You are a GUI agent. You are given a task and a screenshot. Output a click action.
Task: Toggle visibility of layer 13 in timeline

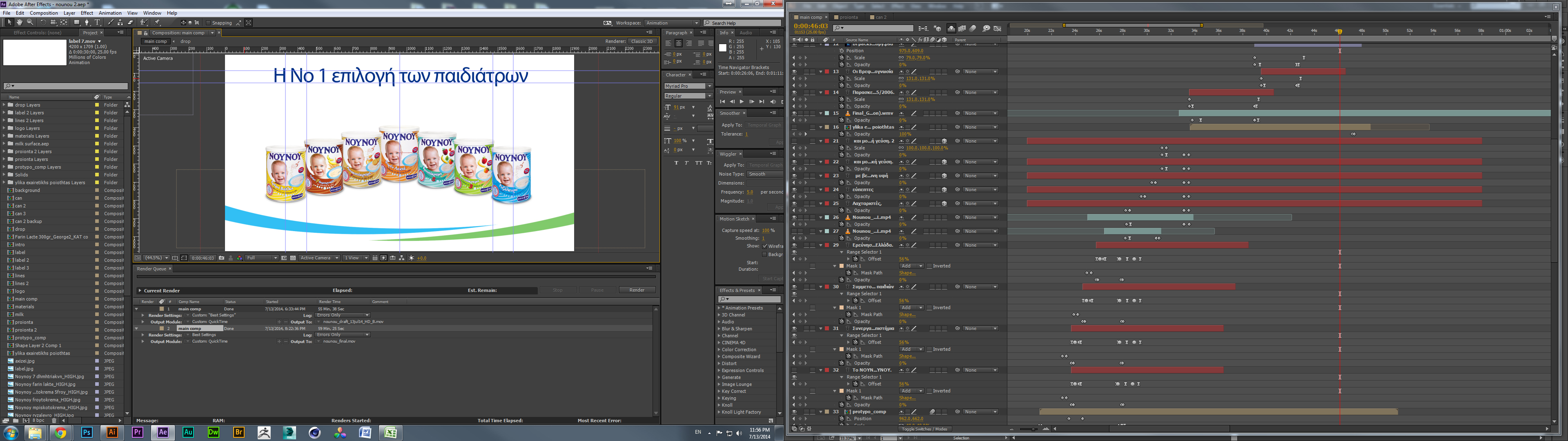tap(794, 71)
